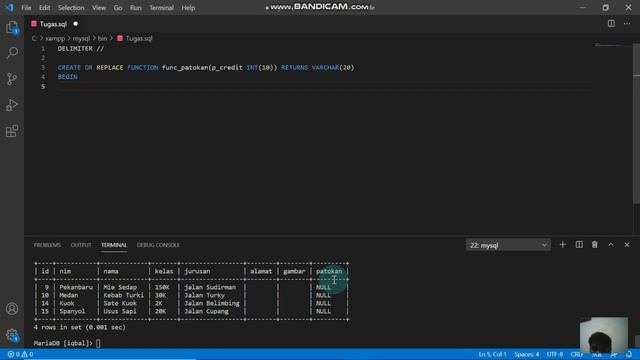640x360 pixels.
Task: Click 'bin' in the breadcrumb path
Action: (102, 38)
